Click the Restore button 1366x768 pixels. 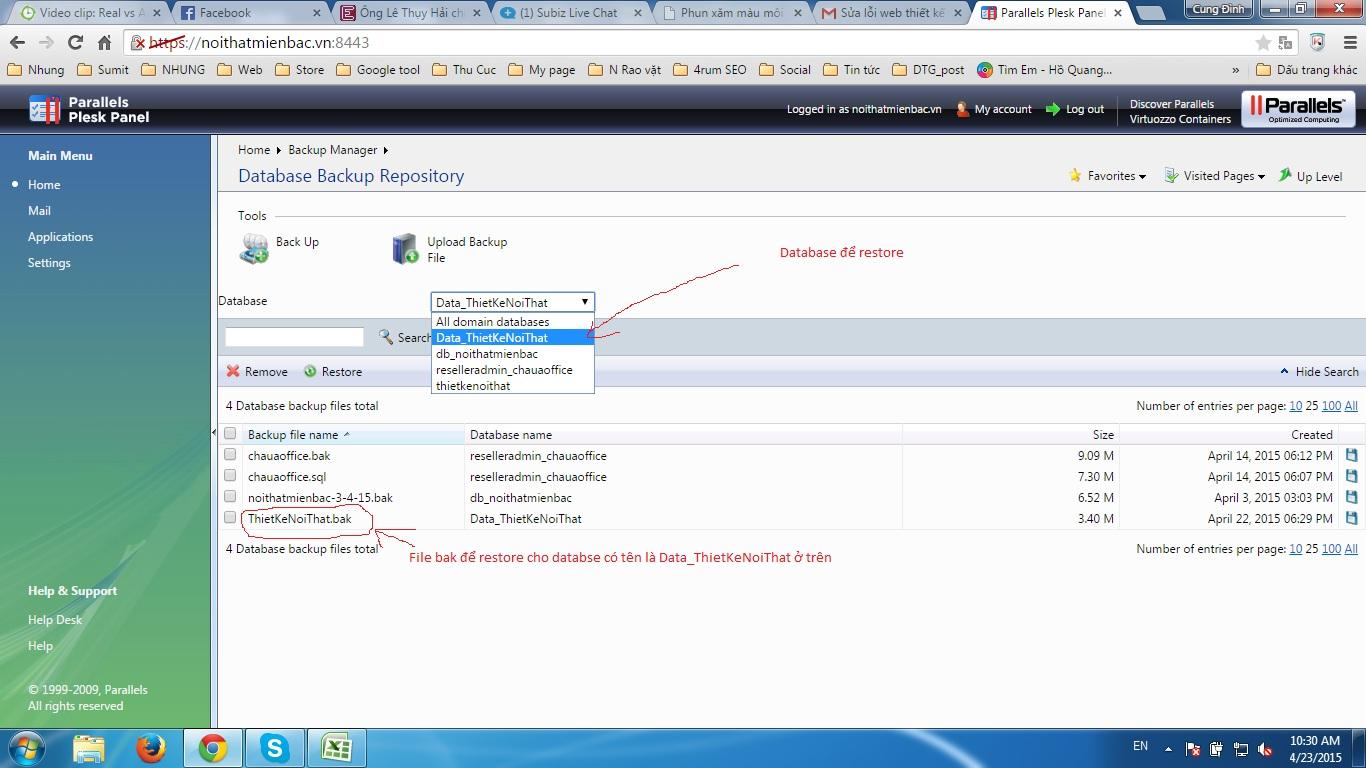(333, 371)
